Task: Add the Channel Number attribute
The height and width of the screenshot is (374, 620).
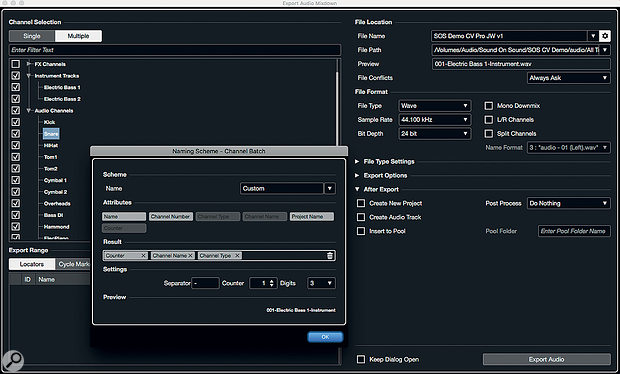Action: [171, 217]
